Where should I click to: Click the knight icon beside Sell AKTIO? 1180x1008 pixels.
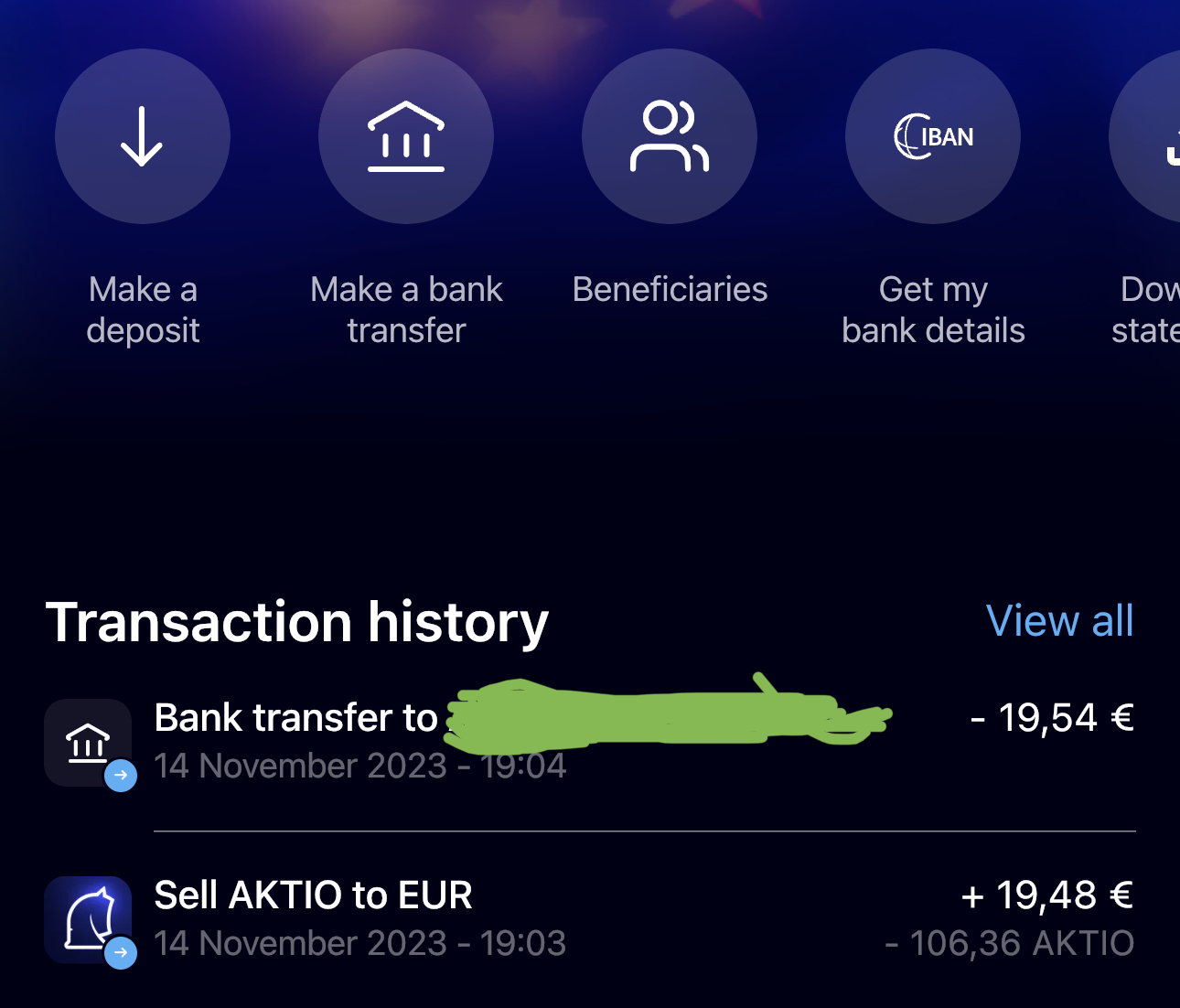pos(87,918)
